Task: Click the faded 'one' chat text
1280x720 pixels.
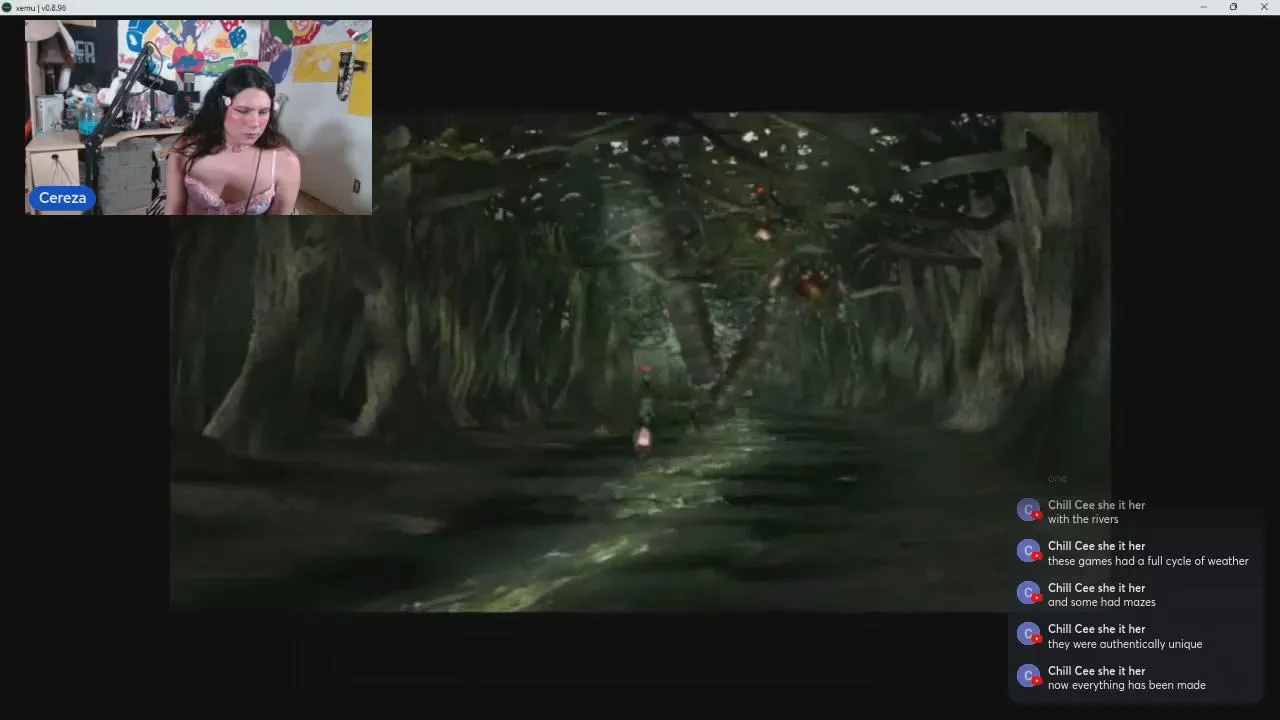Action: pos(1057,479)
